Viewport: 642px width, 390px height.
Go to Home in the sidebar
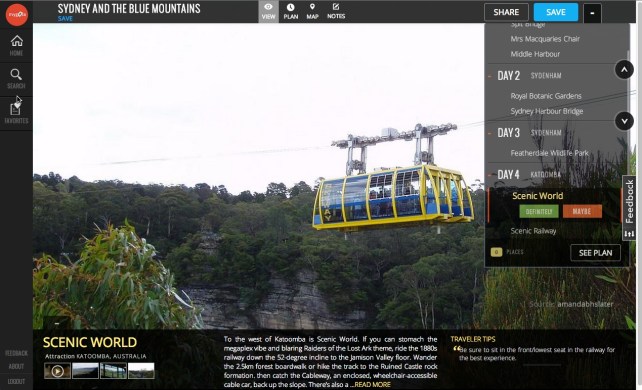click(x=16, y=45)
